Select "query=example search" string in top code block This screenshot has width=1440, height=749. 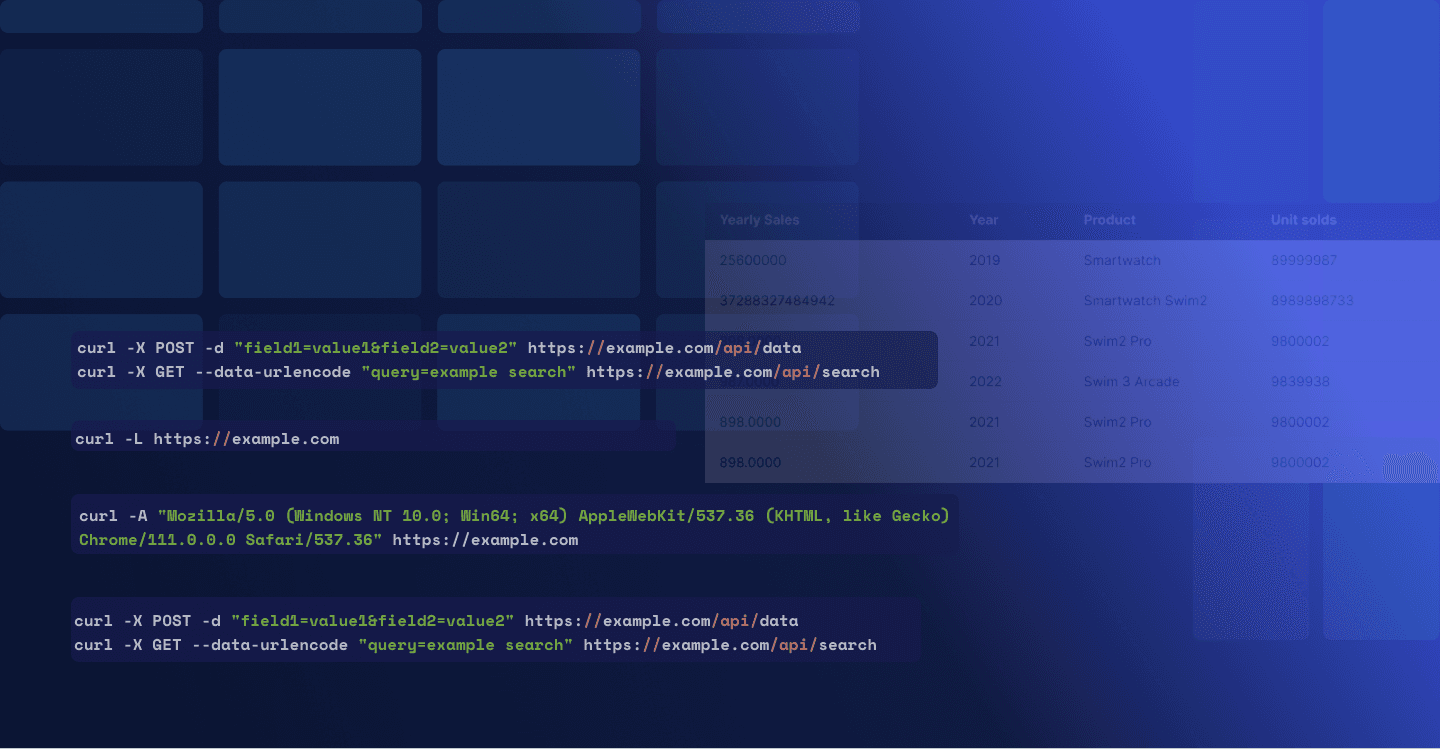point(468,372)
